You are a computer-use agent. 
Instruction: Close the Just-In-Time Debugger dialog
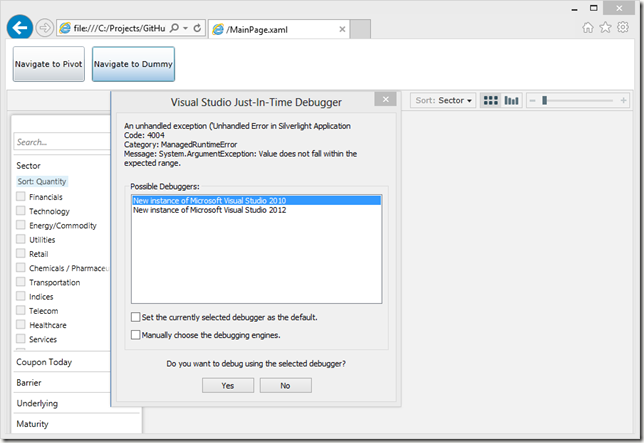(x=385, y=99)
